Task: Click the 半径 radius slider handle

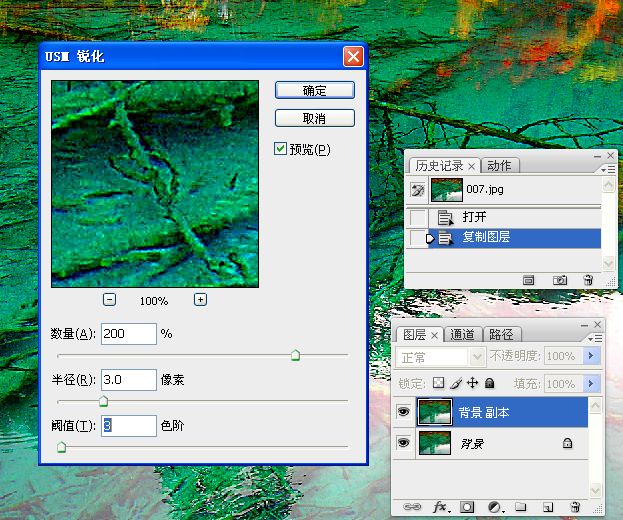Action: tap(103, 401)
